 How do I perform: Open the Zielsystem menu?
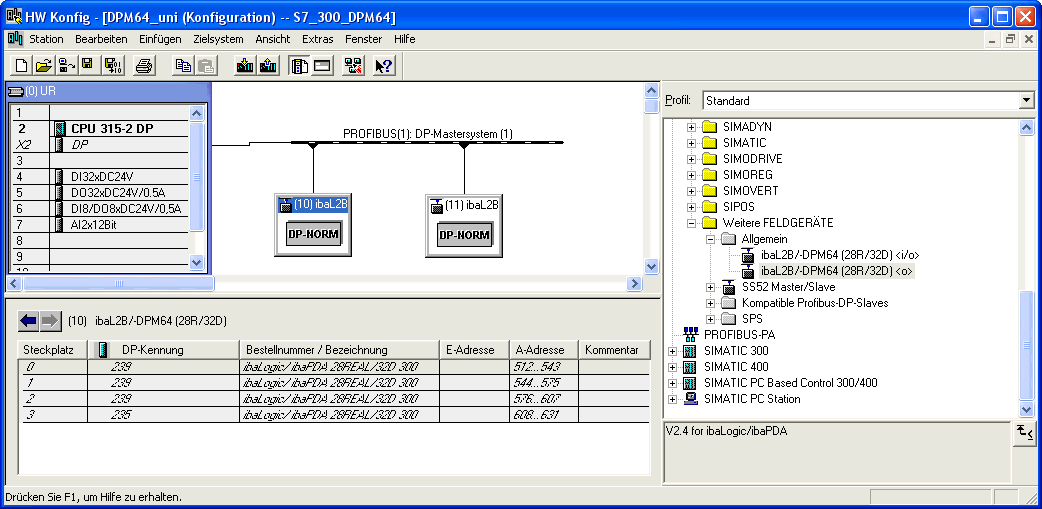pos(218,39)
